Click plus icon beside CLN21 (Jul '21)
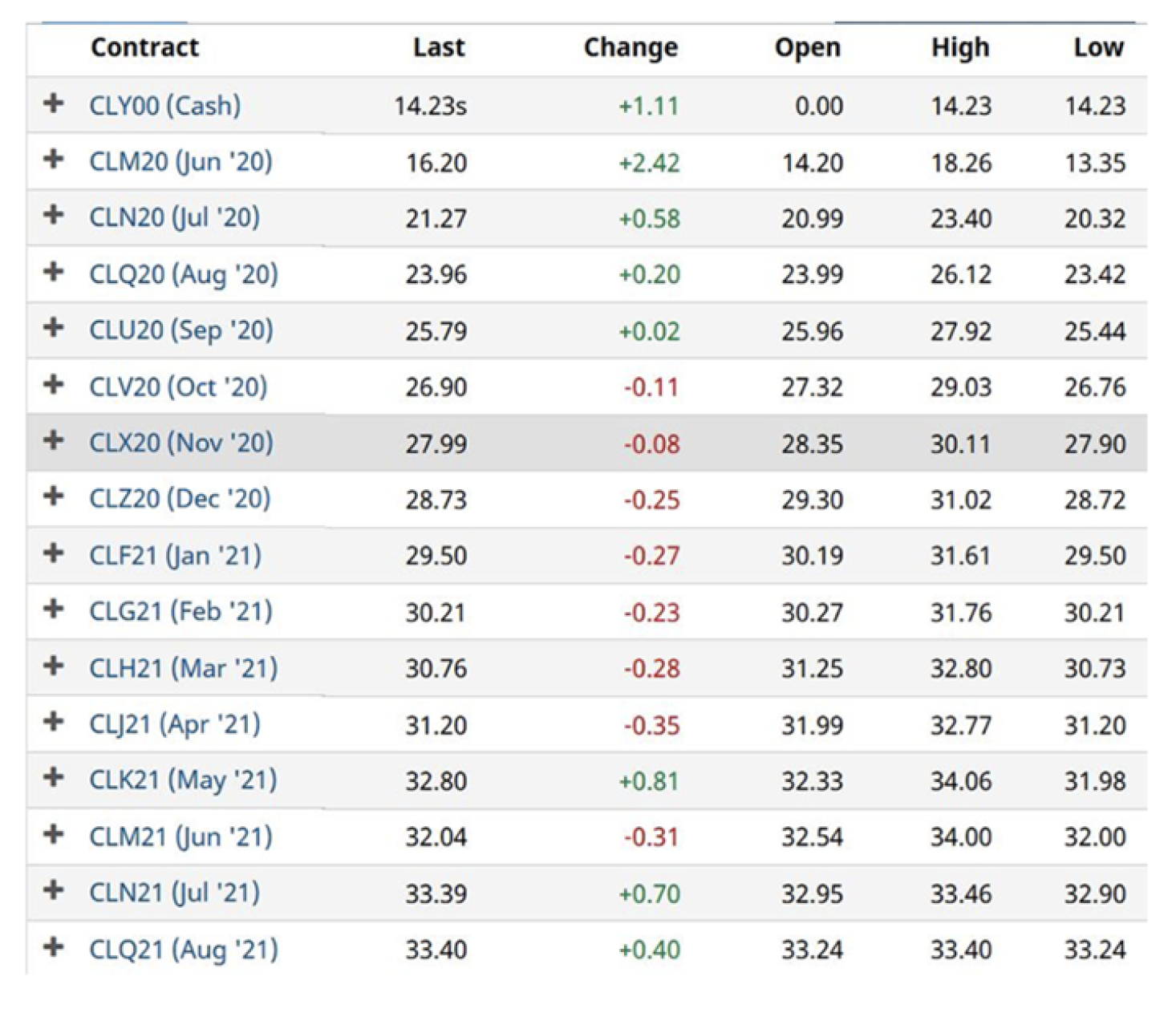The image size is (1176, 1017). [x=54, y=890]
